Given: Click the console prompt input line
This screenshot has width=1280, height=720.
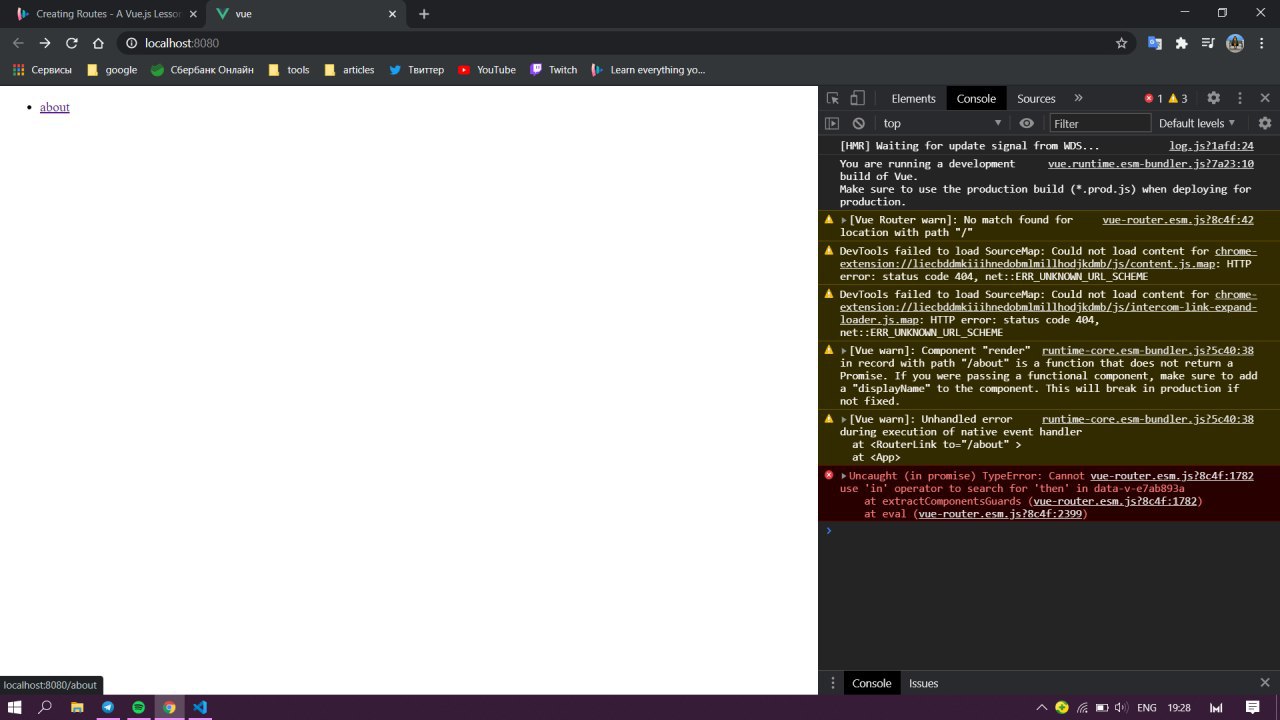Looking at the screenshot, I should pyautogui.click(x=1050, y=531).
